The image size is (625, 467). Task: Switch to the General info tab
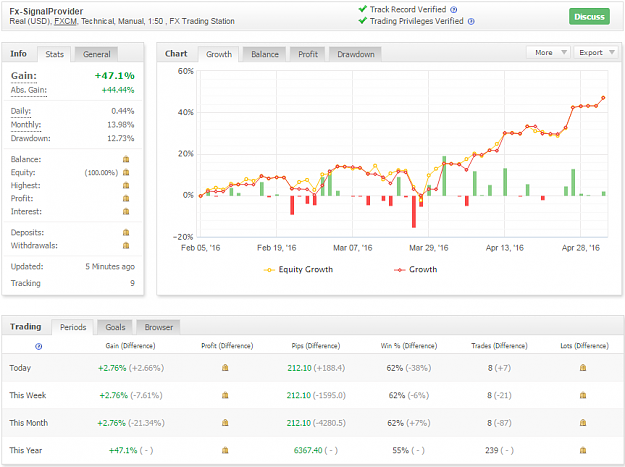pyautogui.click(x=96, y=54)
